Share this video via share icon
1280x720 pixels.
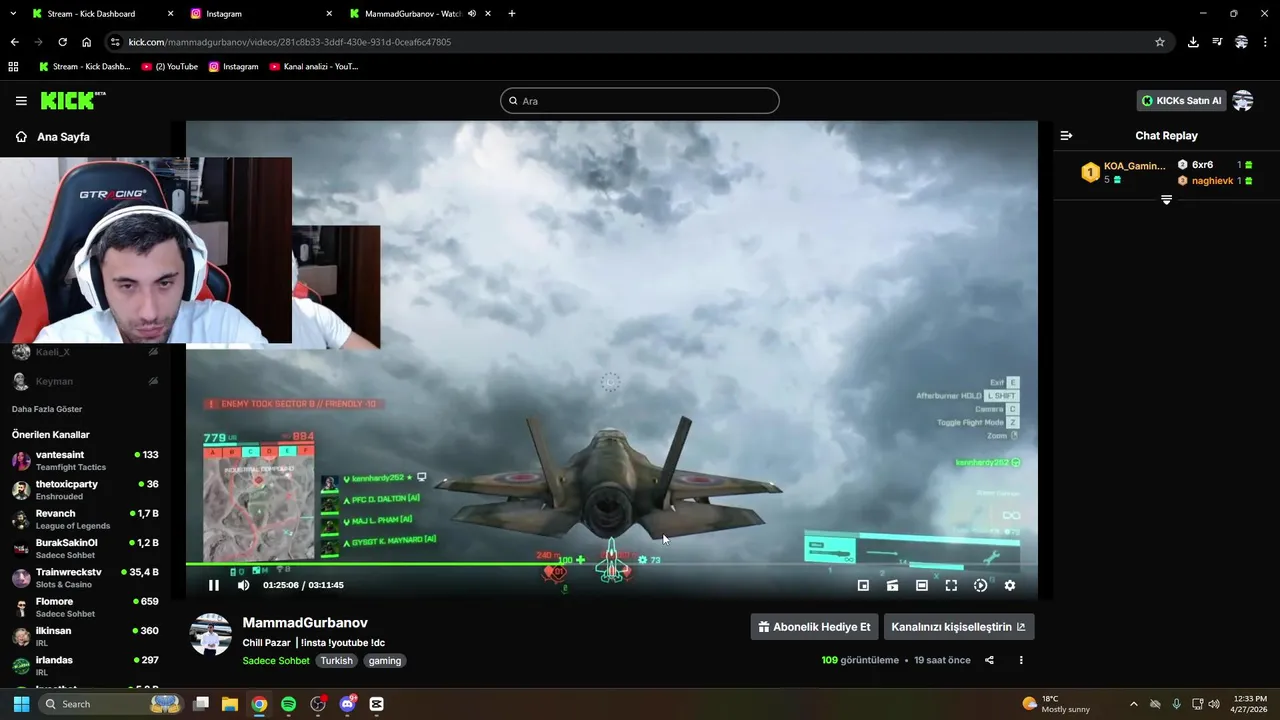989,660
